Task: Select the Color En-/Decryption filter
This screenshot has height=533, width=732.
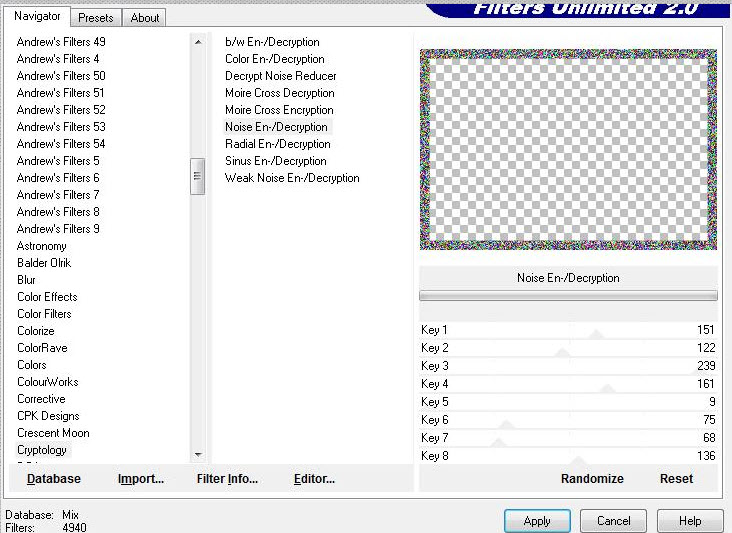Action: point(274,59)
